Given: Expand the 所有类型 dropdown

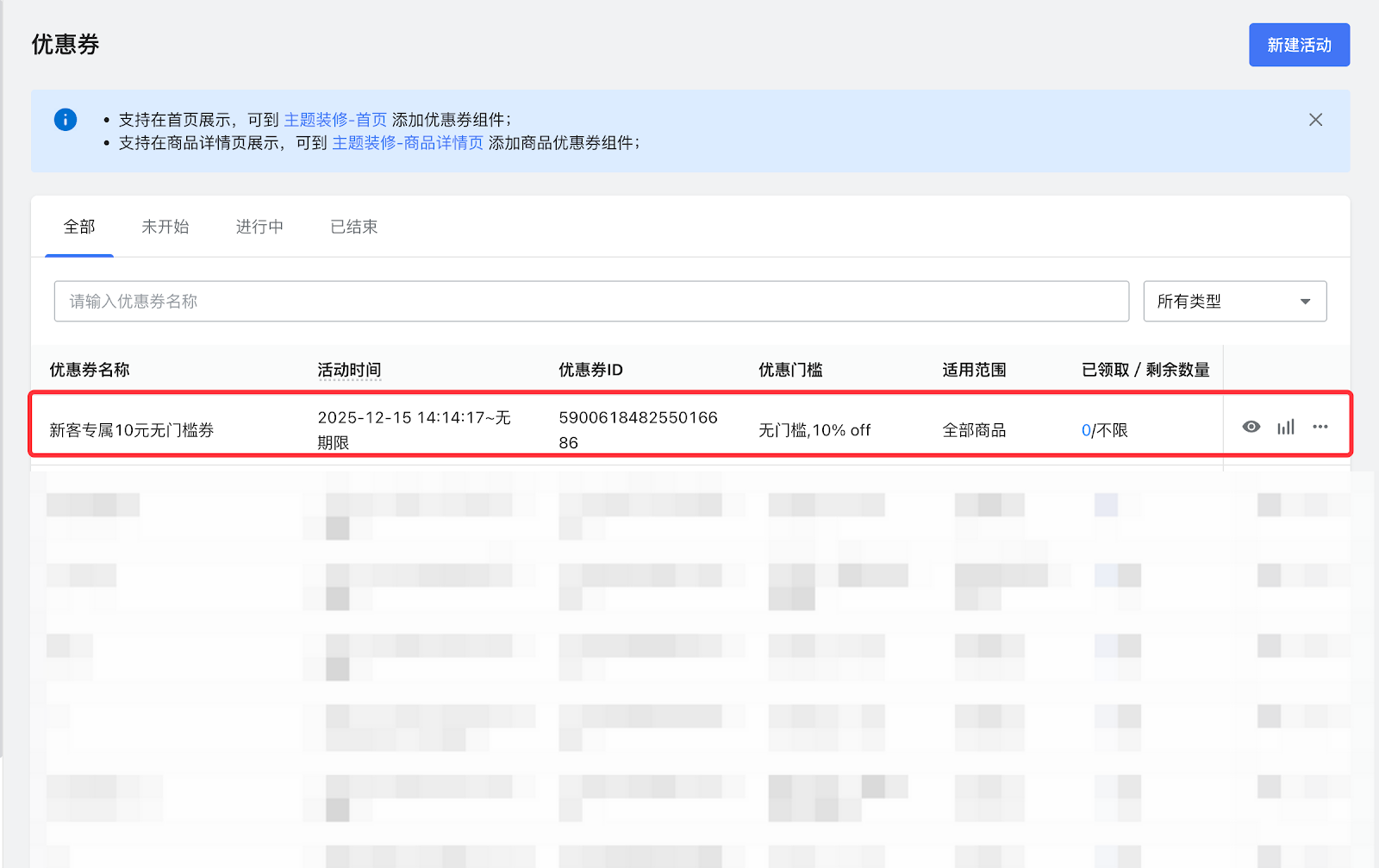Looking at the screenshot, I should coord(1233,302).
